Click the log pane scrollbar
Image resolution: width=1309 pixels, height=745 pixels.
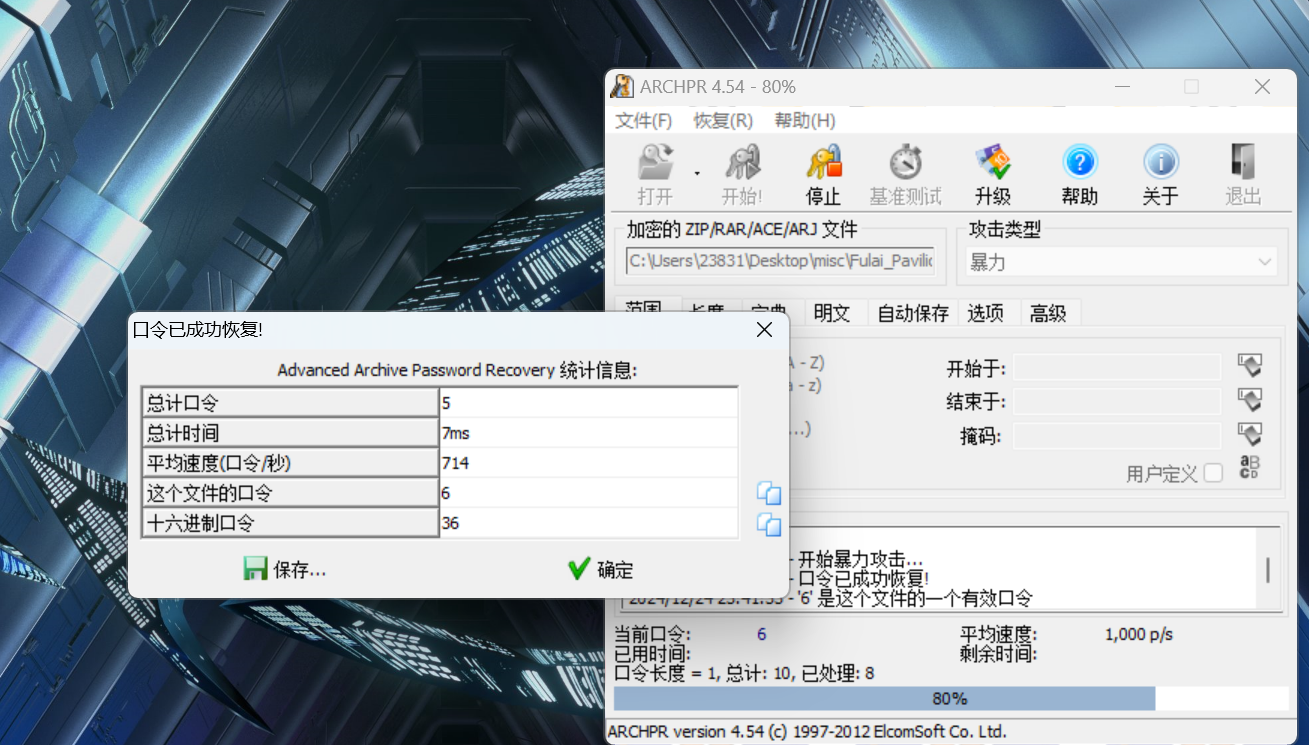(x=1268, y=570)
